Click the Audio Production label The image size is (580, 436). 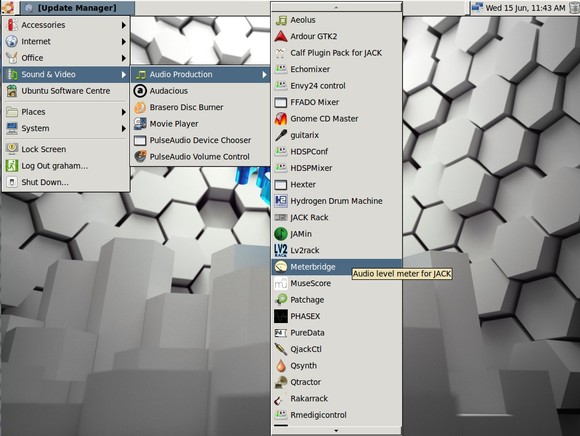pos(181,74)
